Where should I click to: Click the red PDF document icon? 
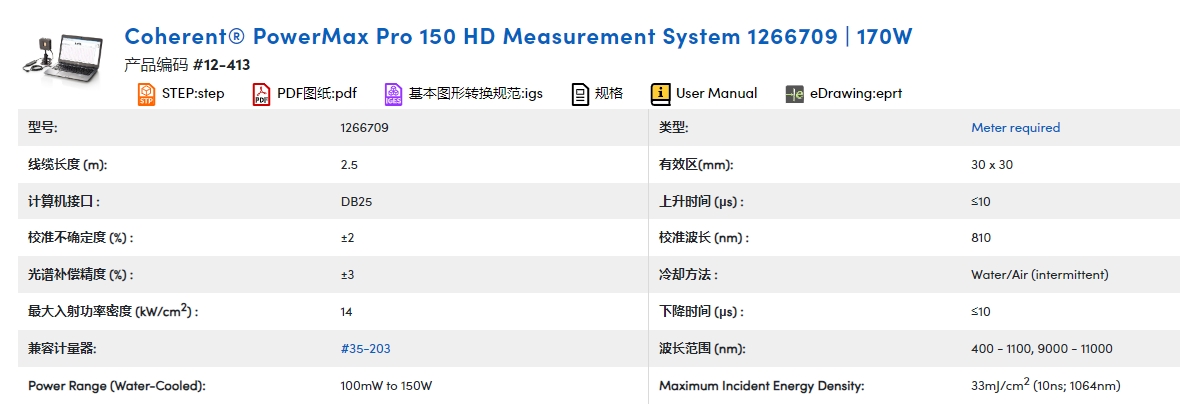point(261,94)
